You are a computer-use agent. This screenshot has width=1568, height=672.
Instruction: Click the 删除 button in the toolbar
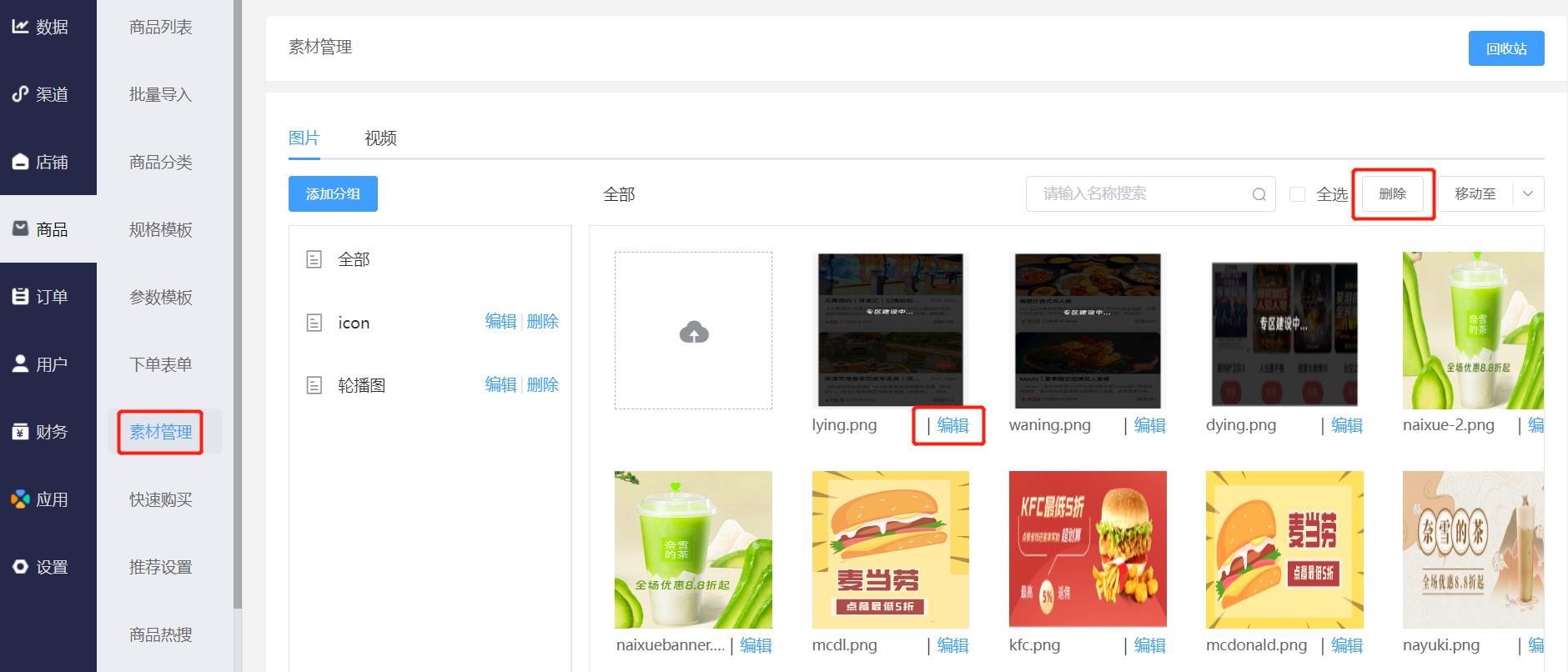(1393, 193)
